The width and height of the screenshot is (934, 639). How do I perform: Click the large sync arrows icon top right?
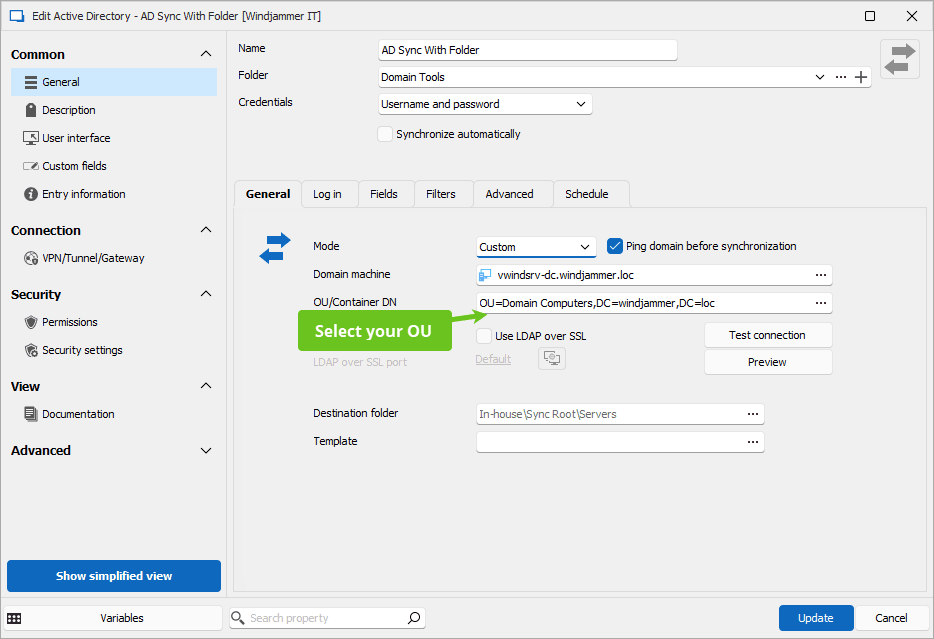click(899, 59)
